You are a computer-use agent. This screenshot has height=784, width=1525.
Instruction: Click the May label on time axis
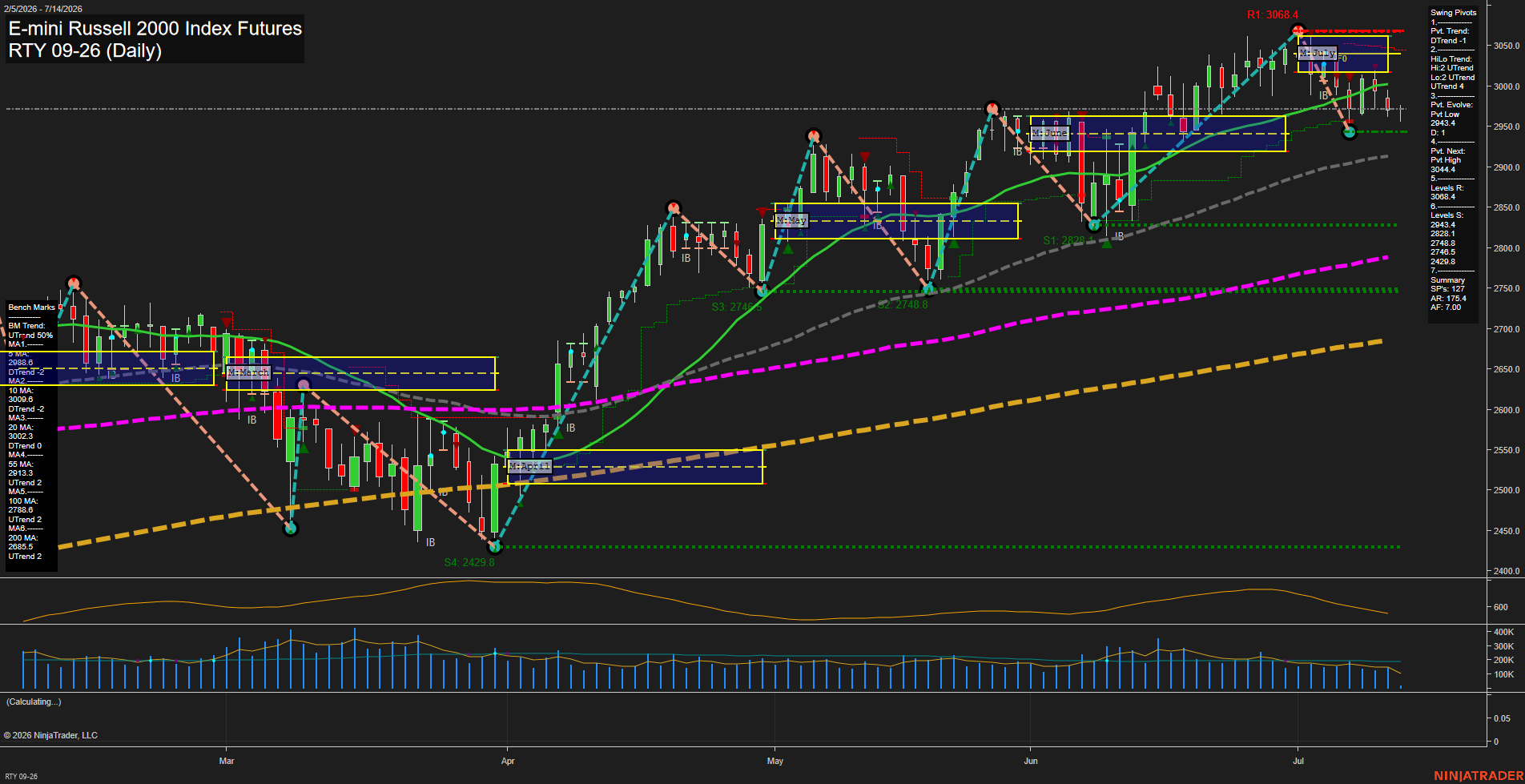[x=775, y=761]
